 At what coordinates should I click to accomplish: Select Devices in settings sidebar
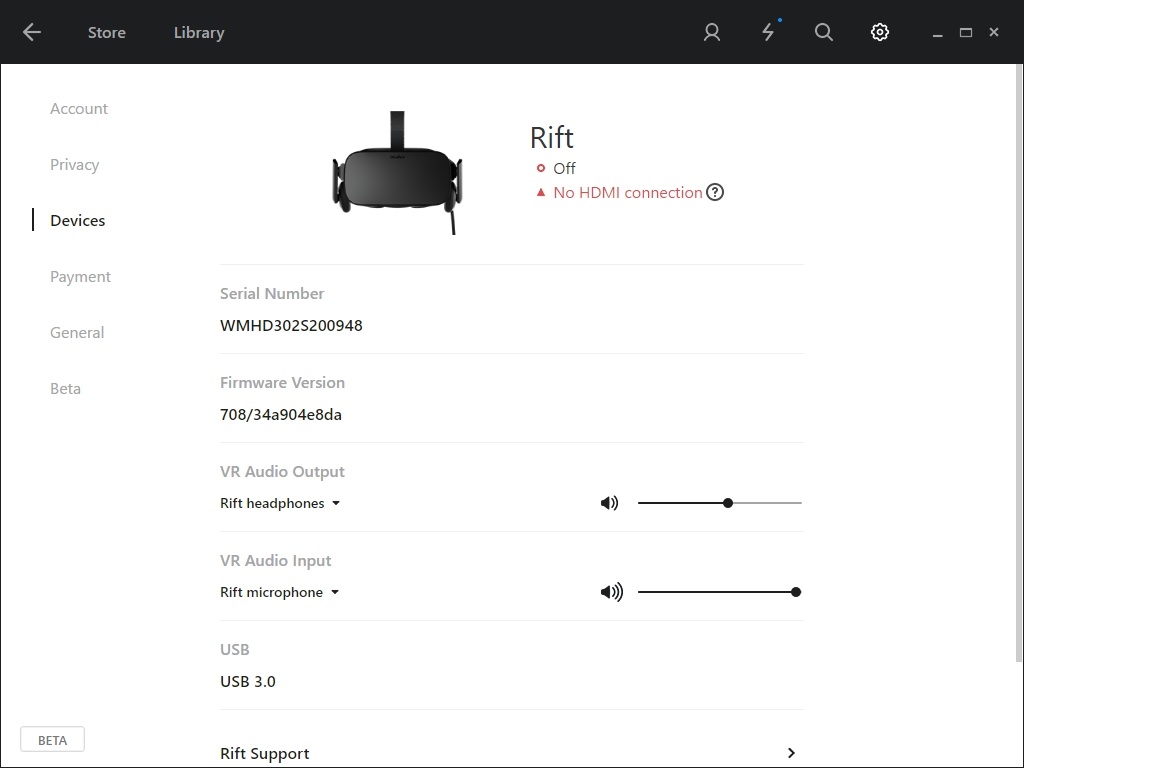coord(77,220)
